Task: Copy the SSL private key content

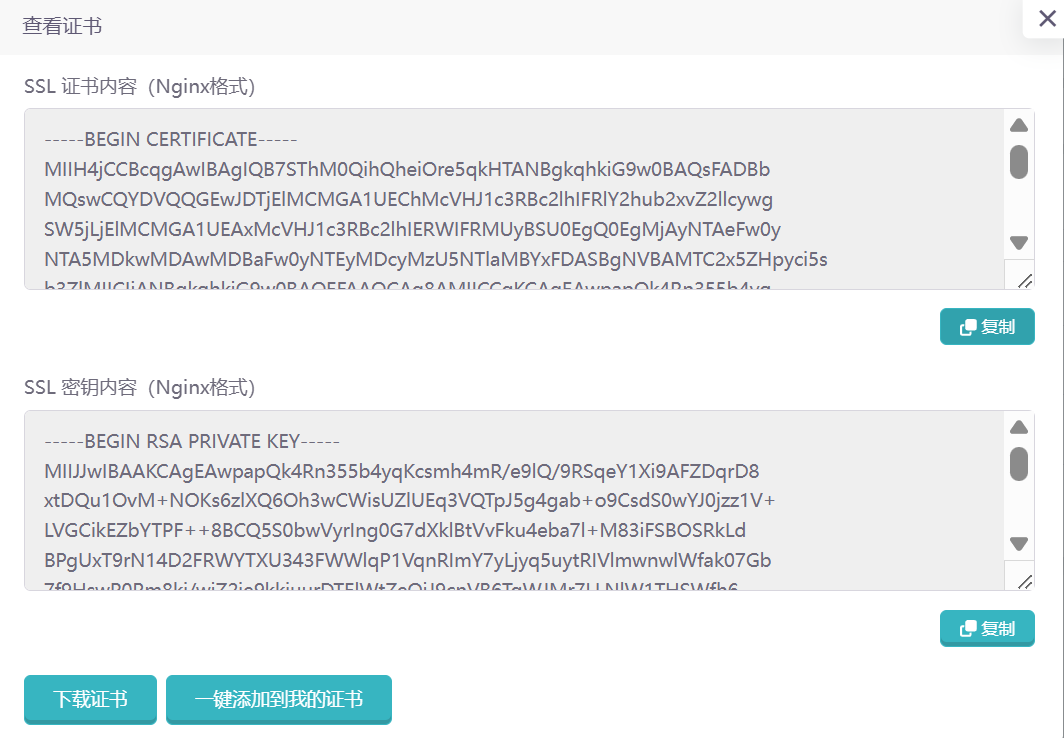Action: click(987, 628)
